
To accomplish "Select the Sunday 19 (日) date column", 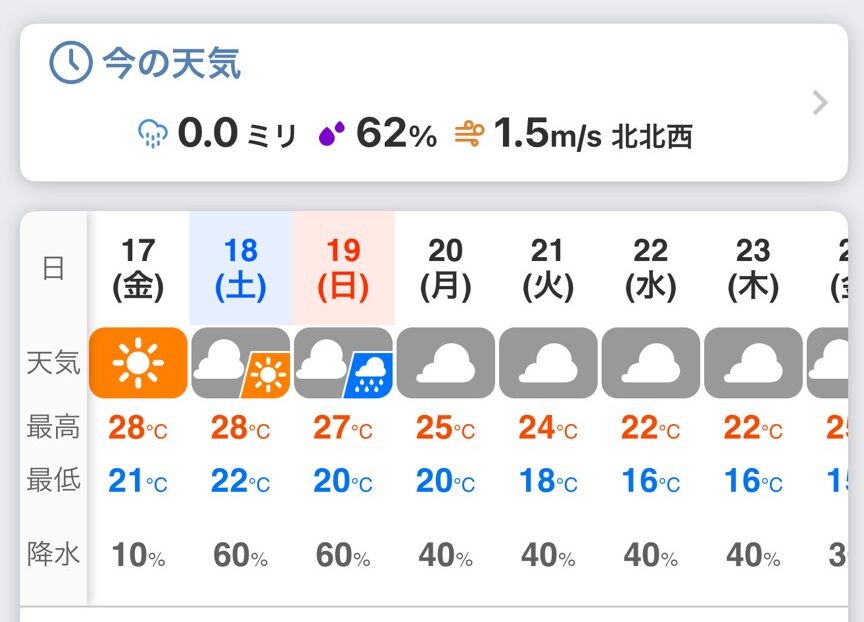I will 344,268.
